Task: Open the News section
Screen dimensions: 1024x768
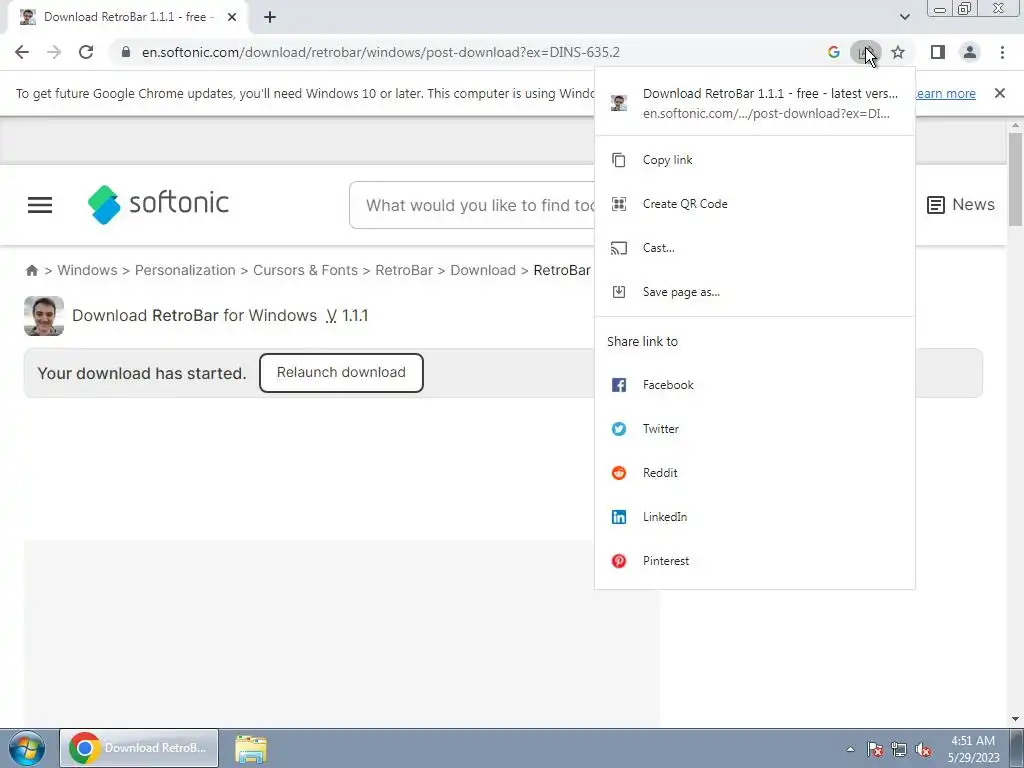Action: (961, 204)
